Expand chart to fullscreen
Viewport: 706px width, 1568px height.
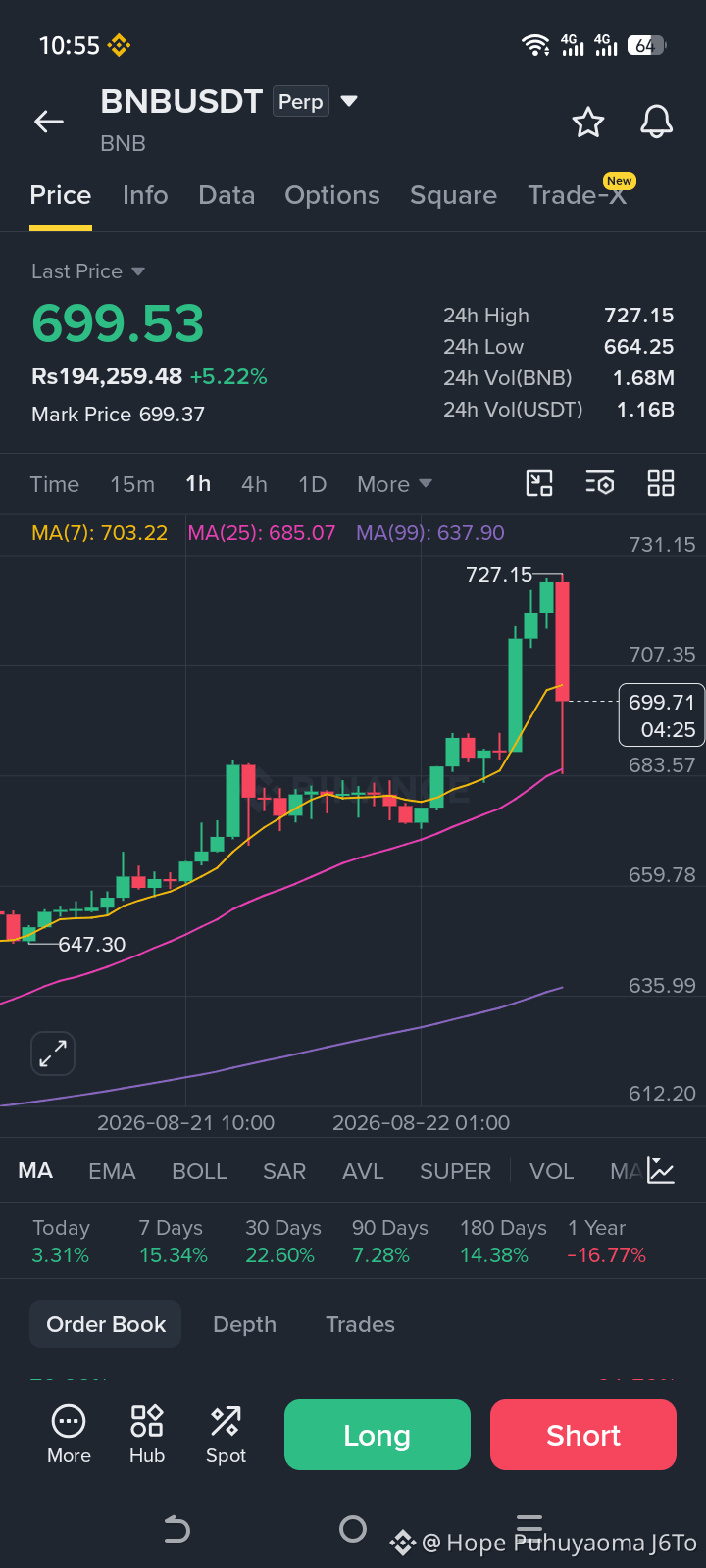point(53,1054)
